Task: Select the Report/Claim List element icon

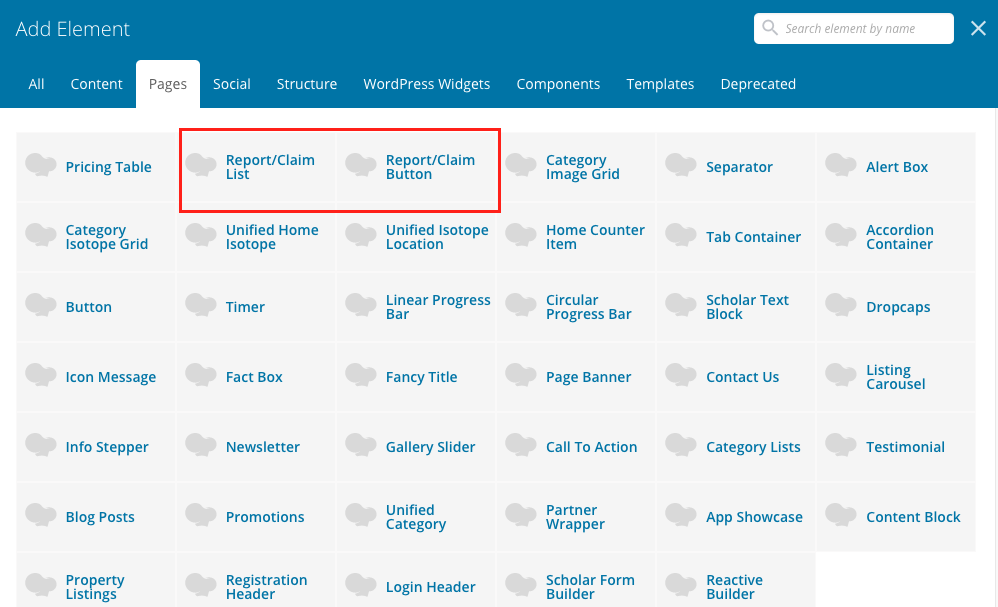Action: (x=201, y=166)
